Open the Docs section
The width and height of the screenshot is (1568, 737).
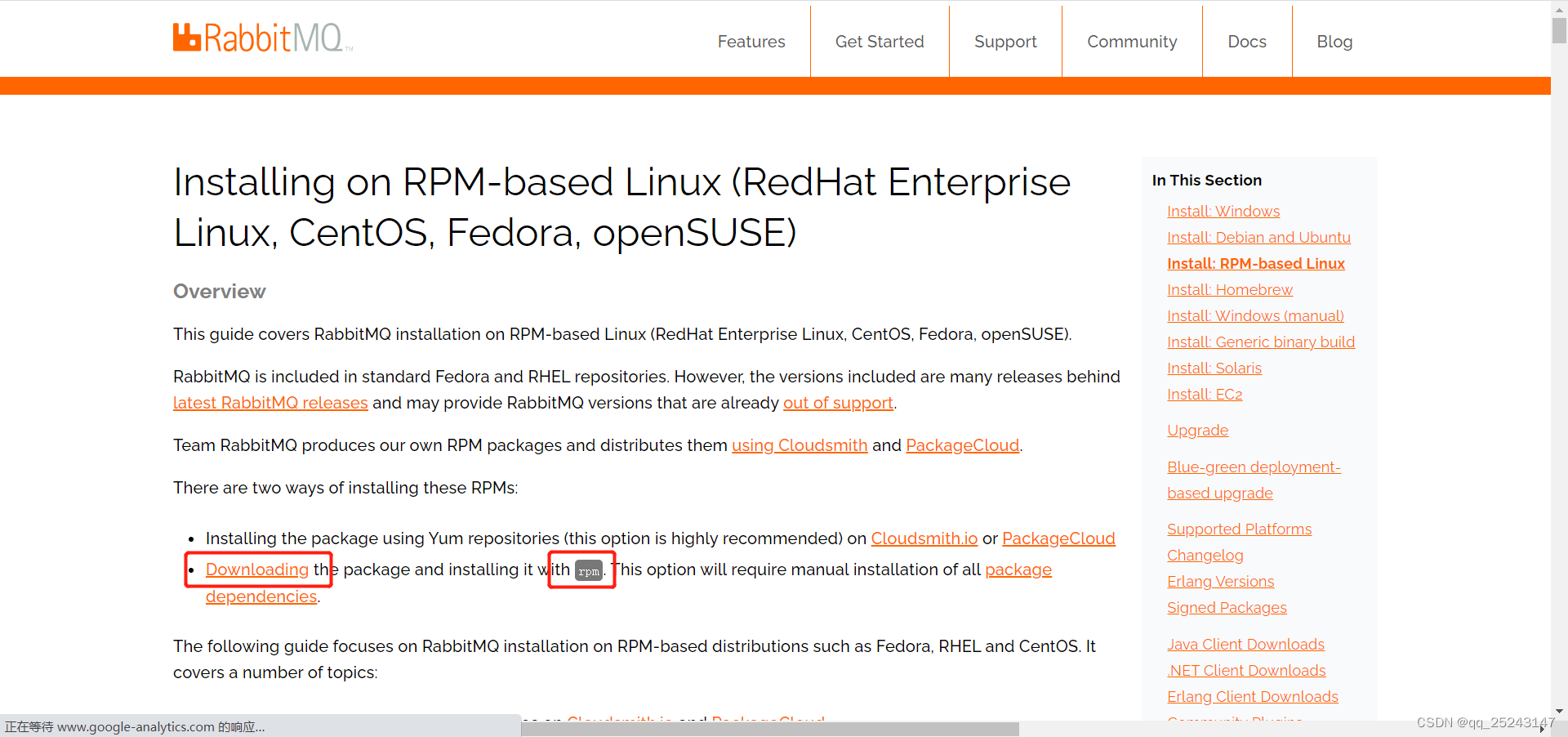tap(1246, 41)
